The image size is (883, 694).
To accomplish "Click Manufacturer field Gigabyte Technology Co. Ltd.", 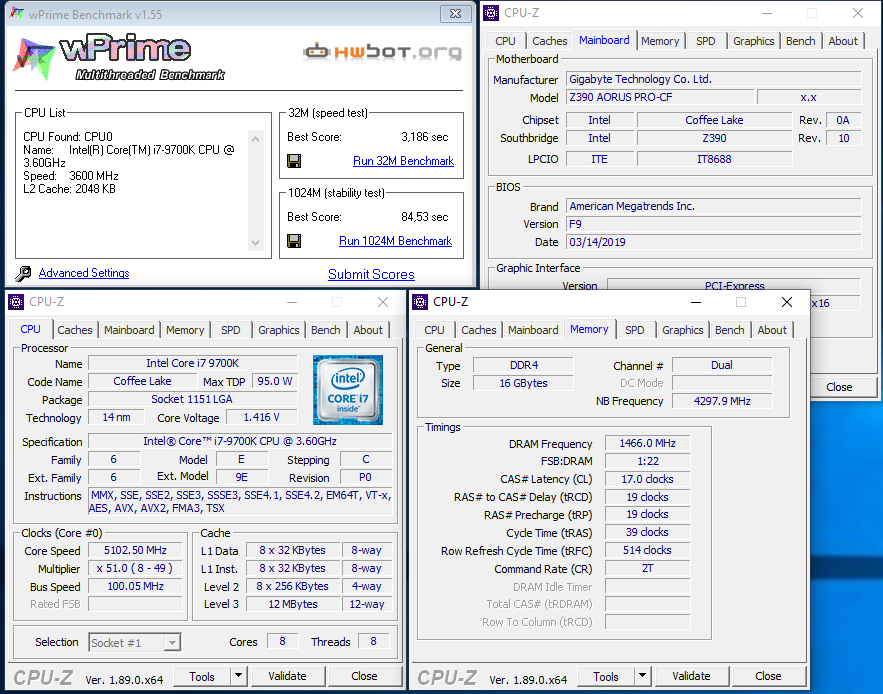I will [713, 79].
